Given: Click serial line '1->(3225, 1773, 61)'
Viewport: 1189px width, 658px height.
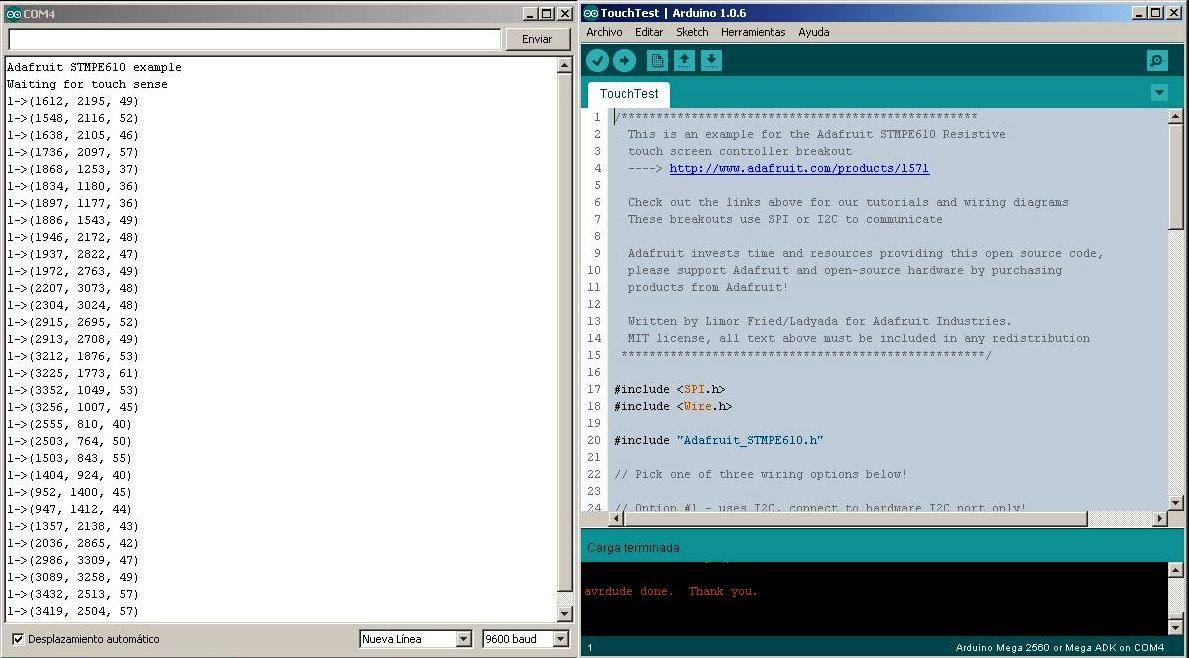Looking at the screenshot, I should point(73,373).
